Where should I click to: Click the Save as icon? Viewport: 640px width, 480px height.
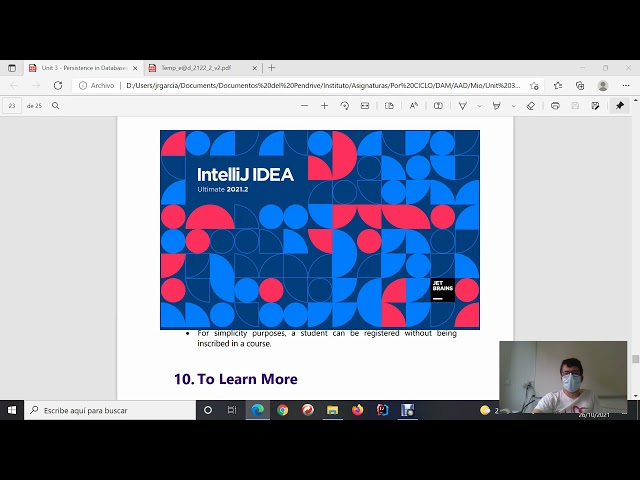[x=595, y=106]
